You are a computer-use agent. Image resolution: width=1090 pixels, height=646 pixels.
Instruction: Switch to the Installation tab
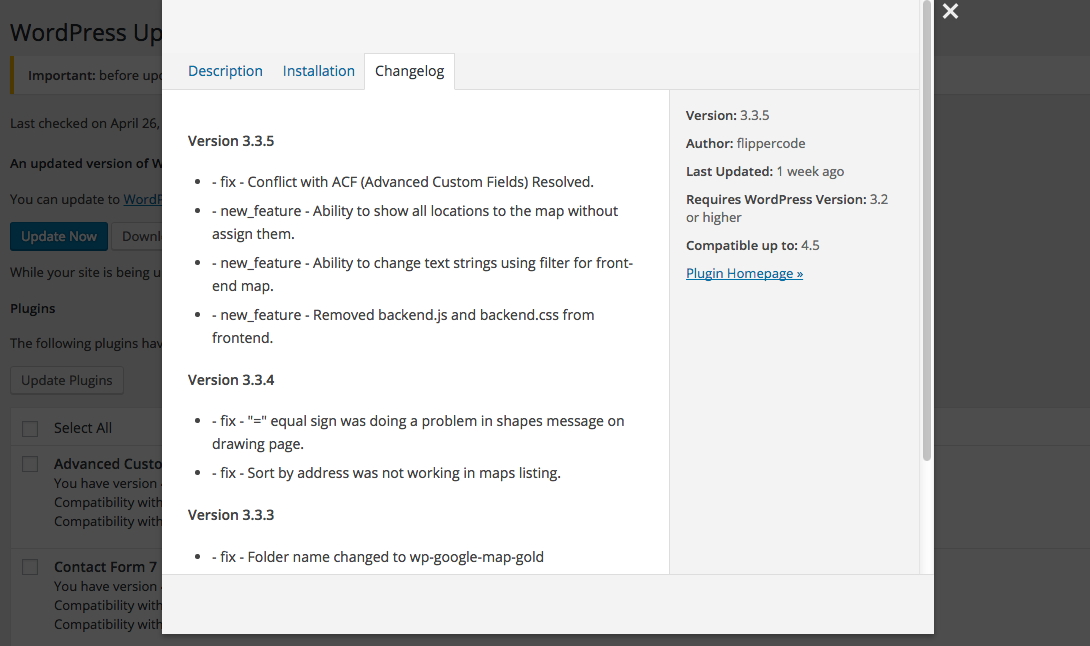pyautogui.click(x=318, y=71)
